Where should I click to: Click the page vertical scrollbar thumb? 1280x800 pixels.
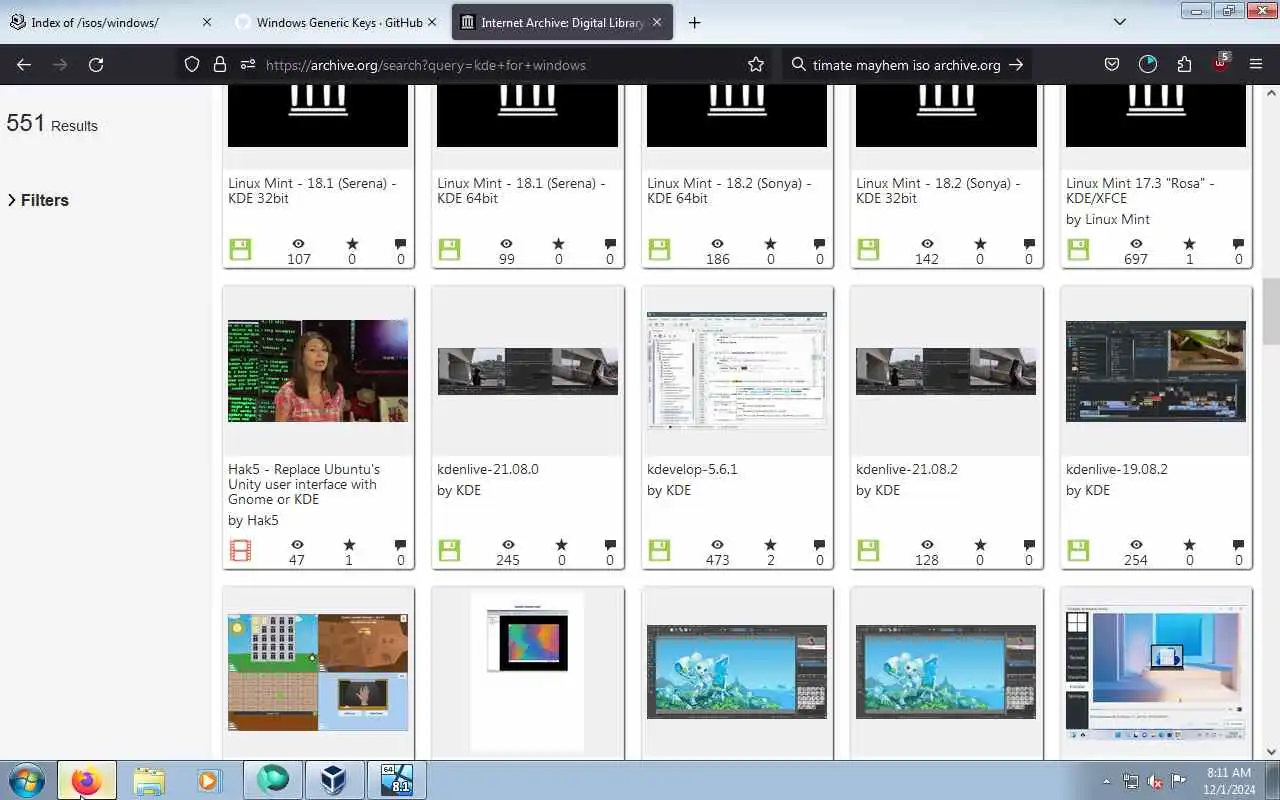point(1272,311)
